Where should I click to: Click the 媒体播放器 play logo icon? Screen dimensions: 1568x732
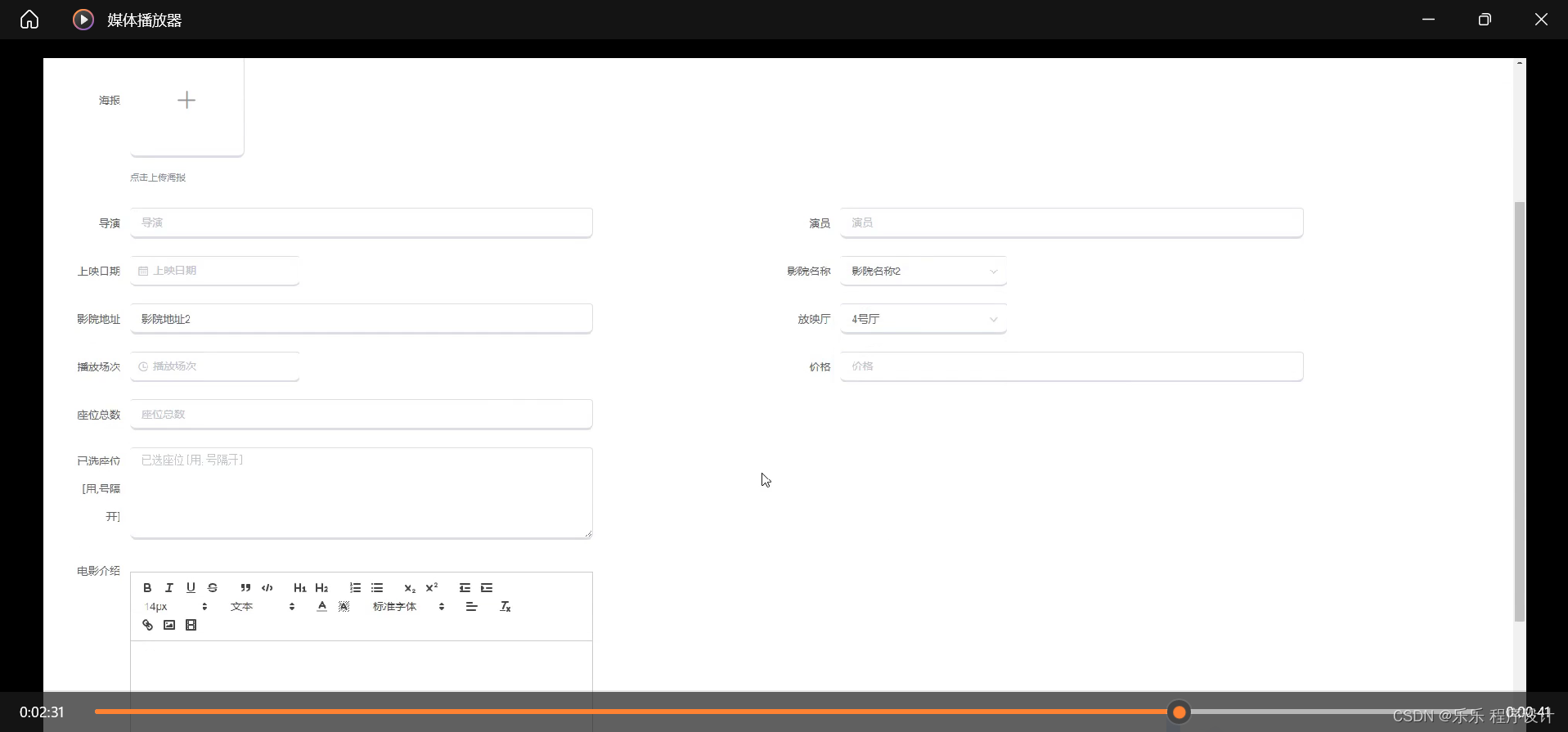tap(83, 20)
